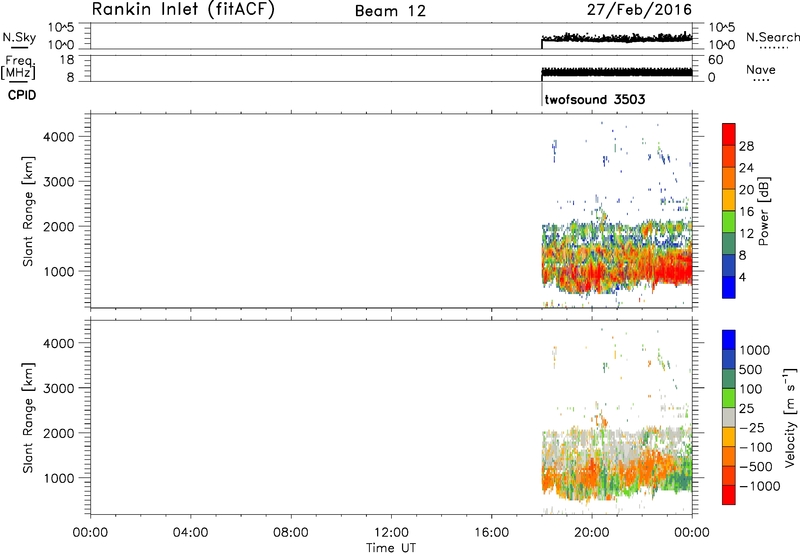The height and width of the screenshot is (554, 800).
Task: Click the 12:00 time axis tick label
Action: [391, 533]
